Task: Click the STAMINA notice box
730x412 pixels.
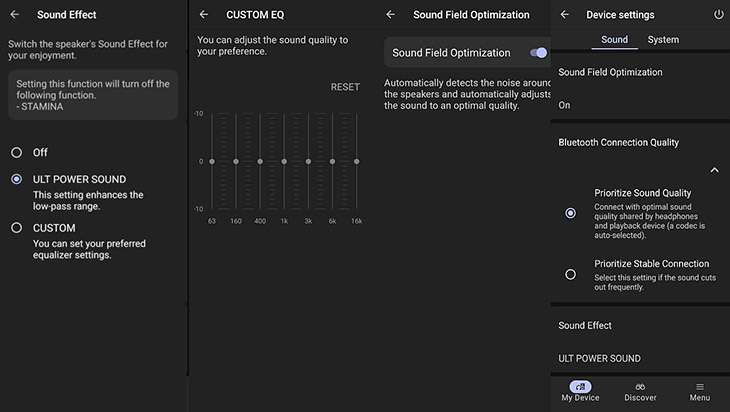Action: tap(93, 95)
